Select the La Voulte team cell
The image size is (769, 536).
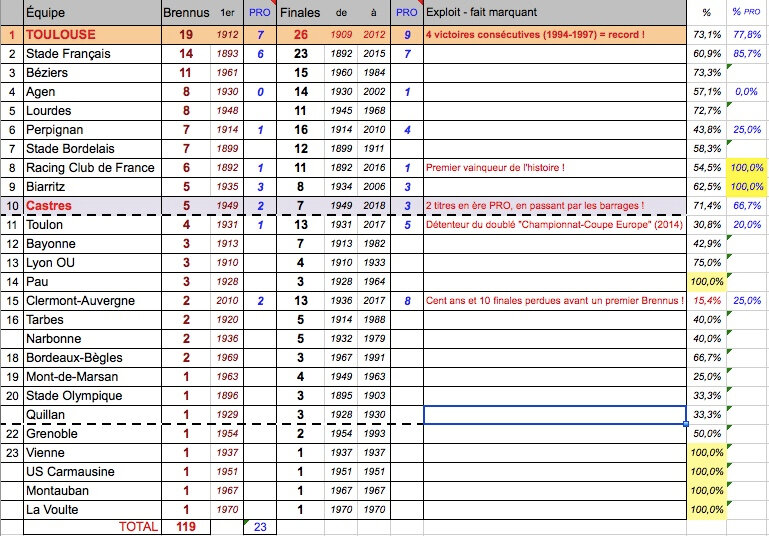tap(92, 510)
